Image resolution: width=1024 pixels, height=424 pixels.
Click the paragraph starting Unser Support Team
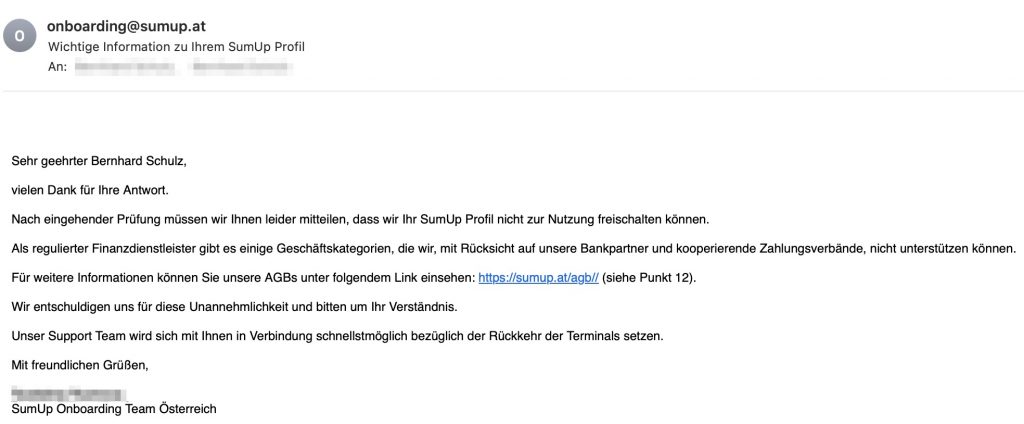pyautogui.click(x=337, y=336)
